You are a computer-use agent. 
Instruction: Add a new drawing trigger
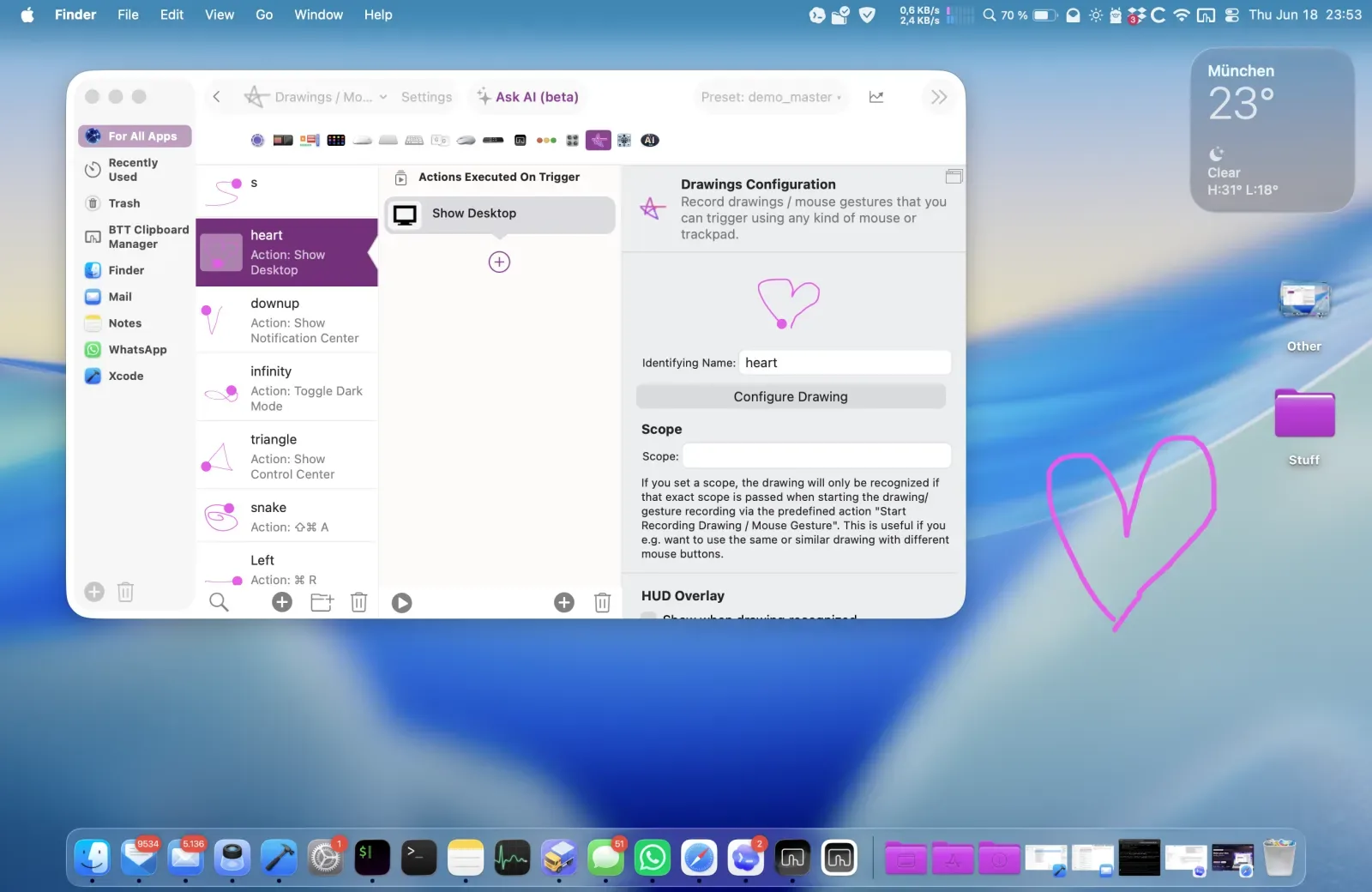click(x=282, y=602)
